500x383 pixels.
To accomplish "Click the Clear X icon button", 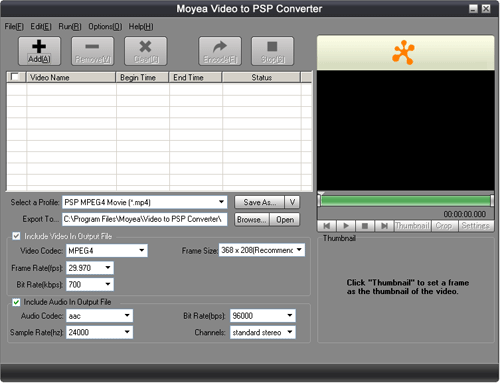I will 146,51.
